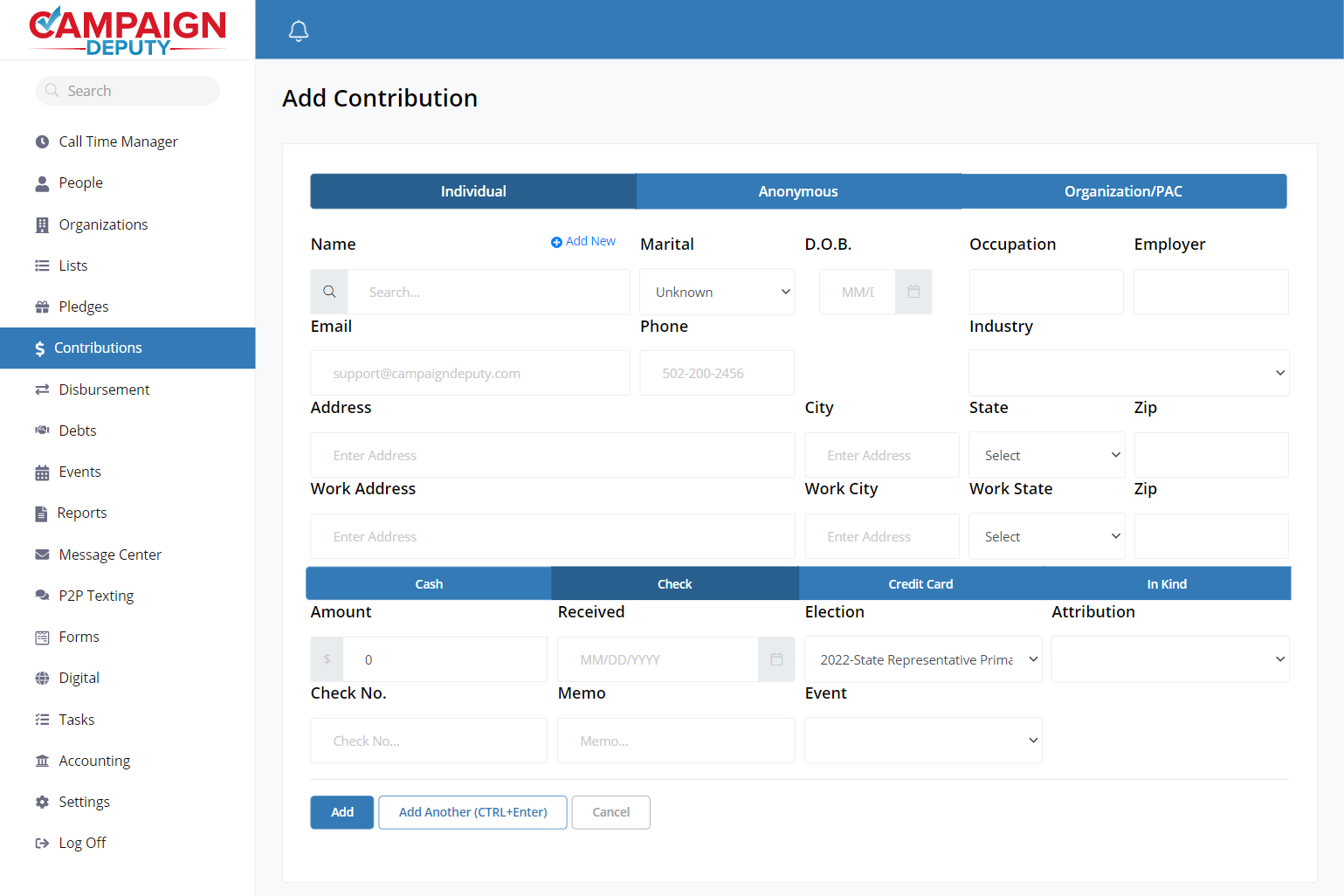Click the Events calendar icon in sidebar
Image resolution: width=1344 pixels, height=896 pixels.
click(x=42, y=472)
